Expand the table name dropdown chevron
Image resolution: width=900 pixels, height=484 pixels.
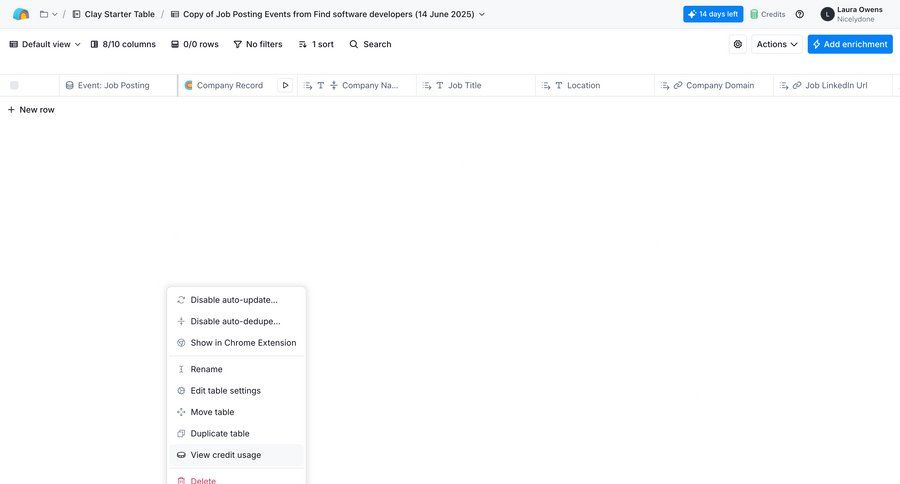point(482,14)
